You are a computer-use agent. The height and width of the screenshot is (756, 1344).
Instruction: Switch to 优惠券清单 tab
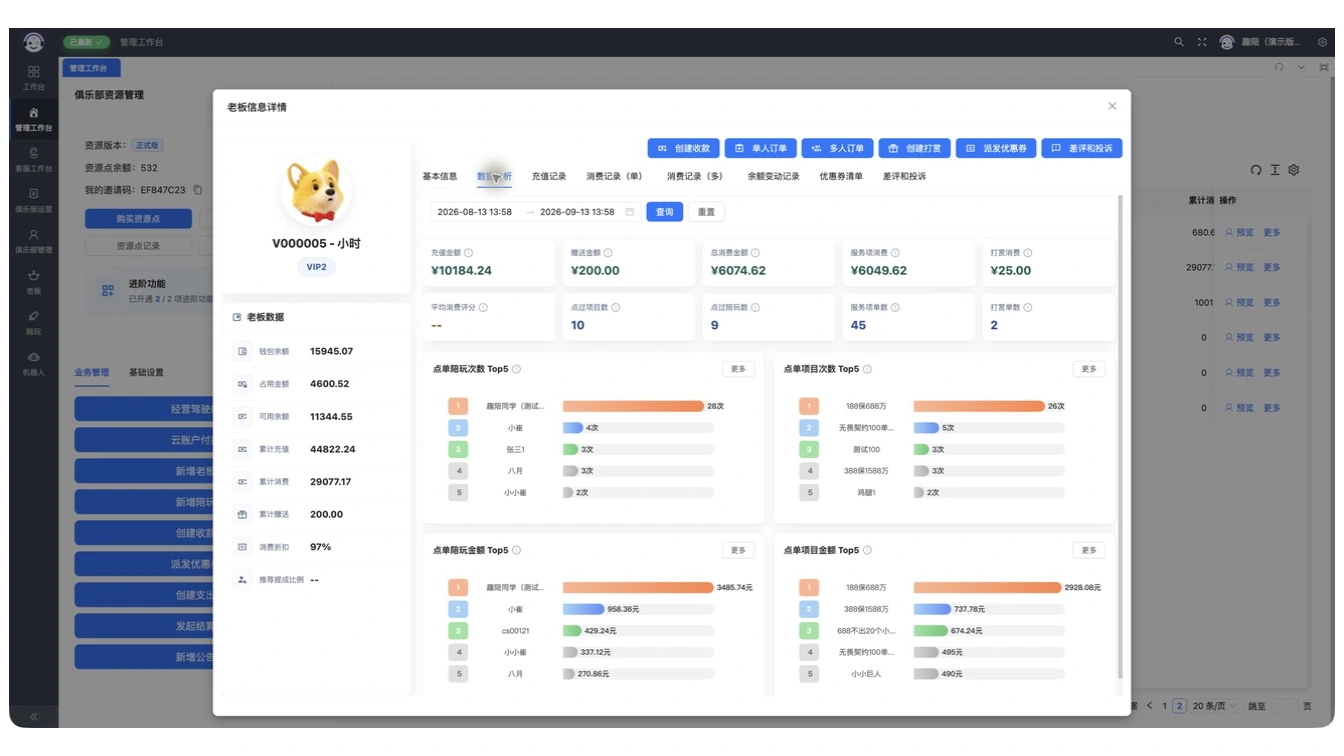tap(841, 176)
